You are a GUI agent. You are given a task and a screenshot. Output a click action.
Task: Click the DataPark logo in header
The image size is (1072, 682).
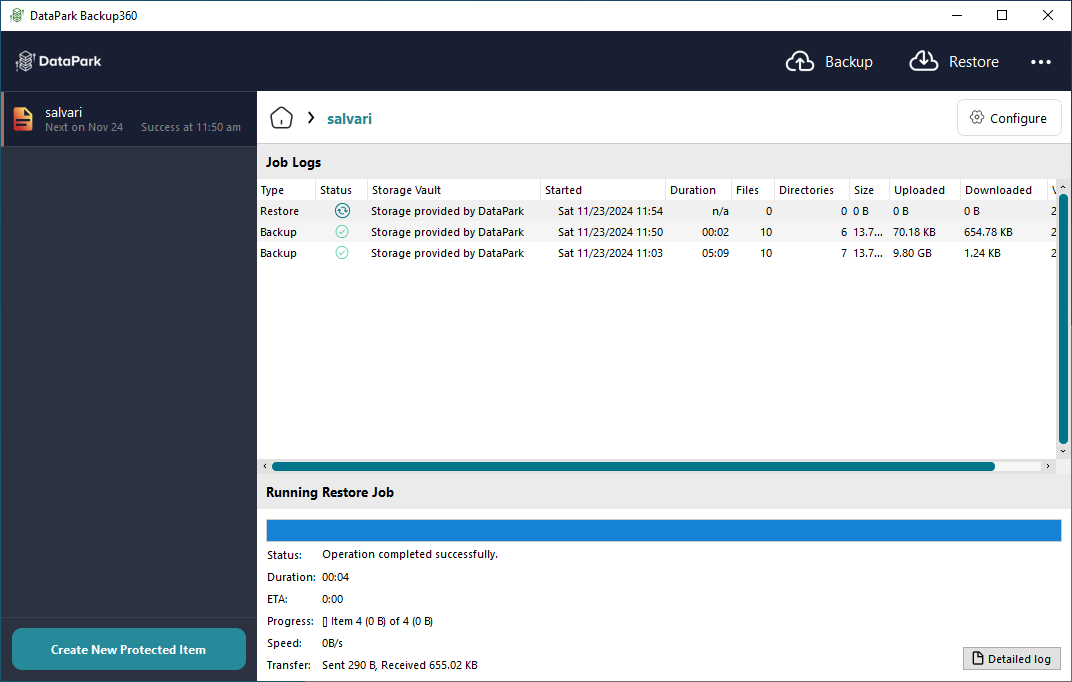(x=58, y=62)
